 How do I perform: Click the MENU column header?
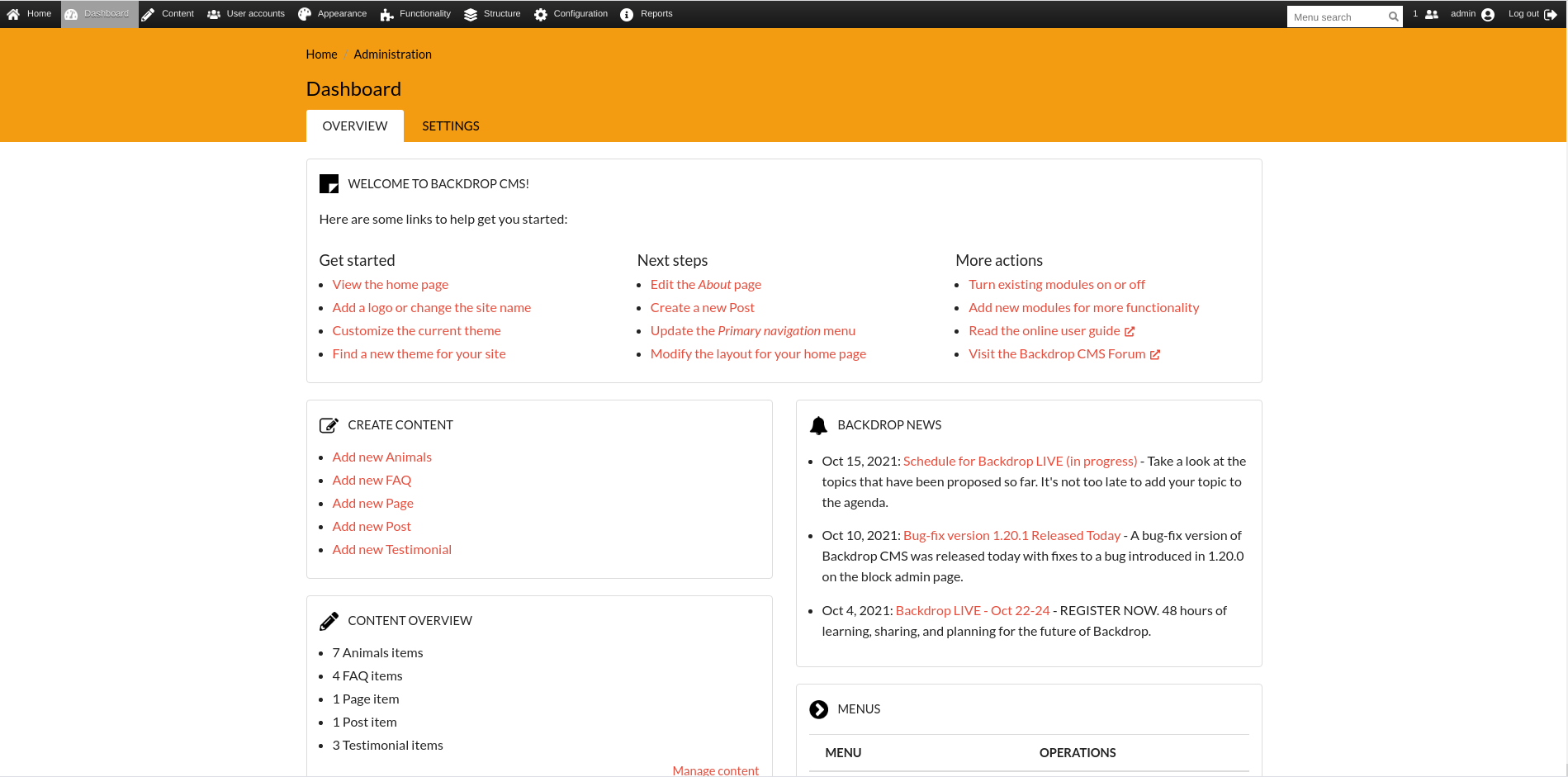click(x=843, y=753)
